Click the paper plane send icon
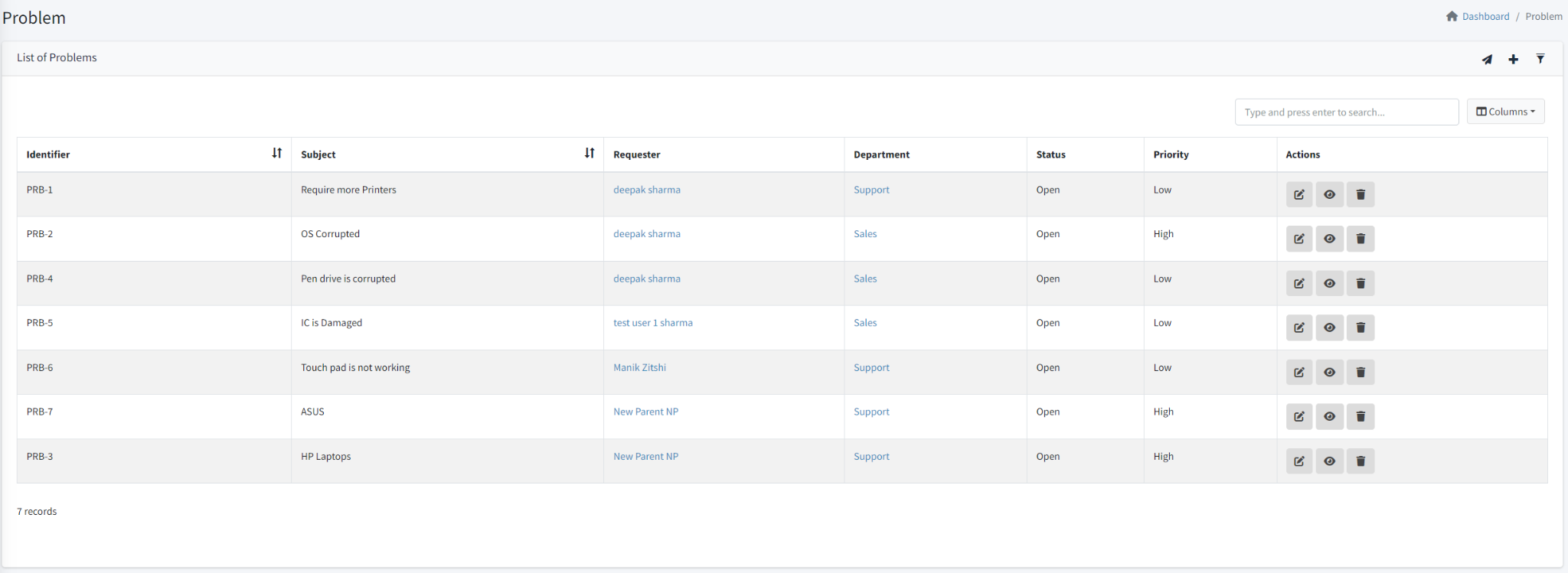The height and width of the screenshot is (573, 1568). tap(1487, 59)
